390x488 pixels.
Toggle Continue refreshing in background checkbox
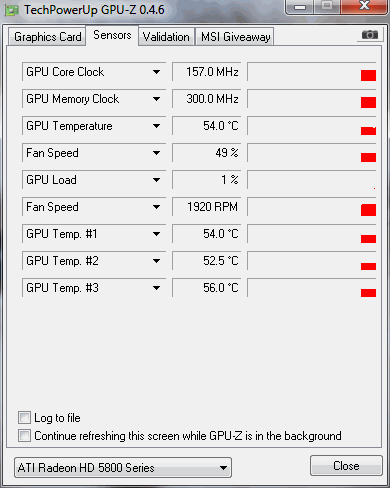click(x=24, y=435)
